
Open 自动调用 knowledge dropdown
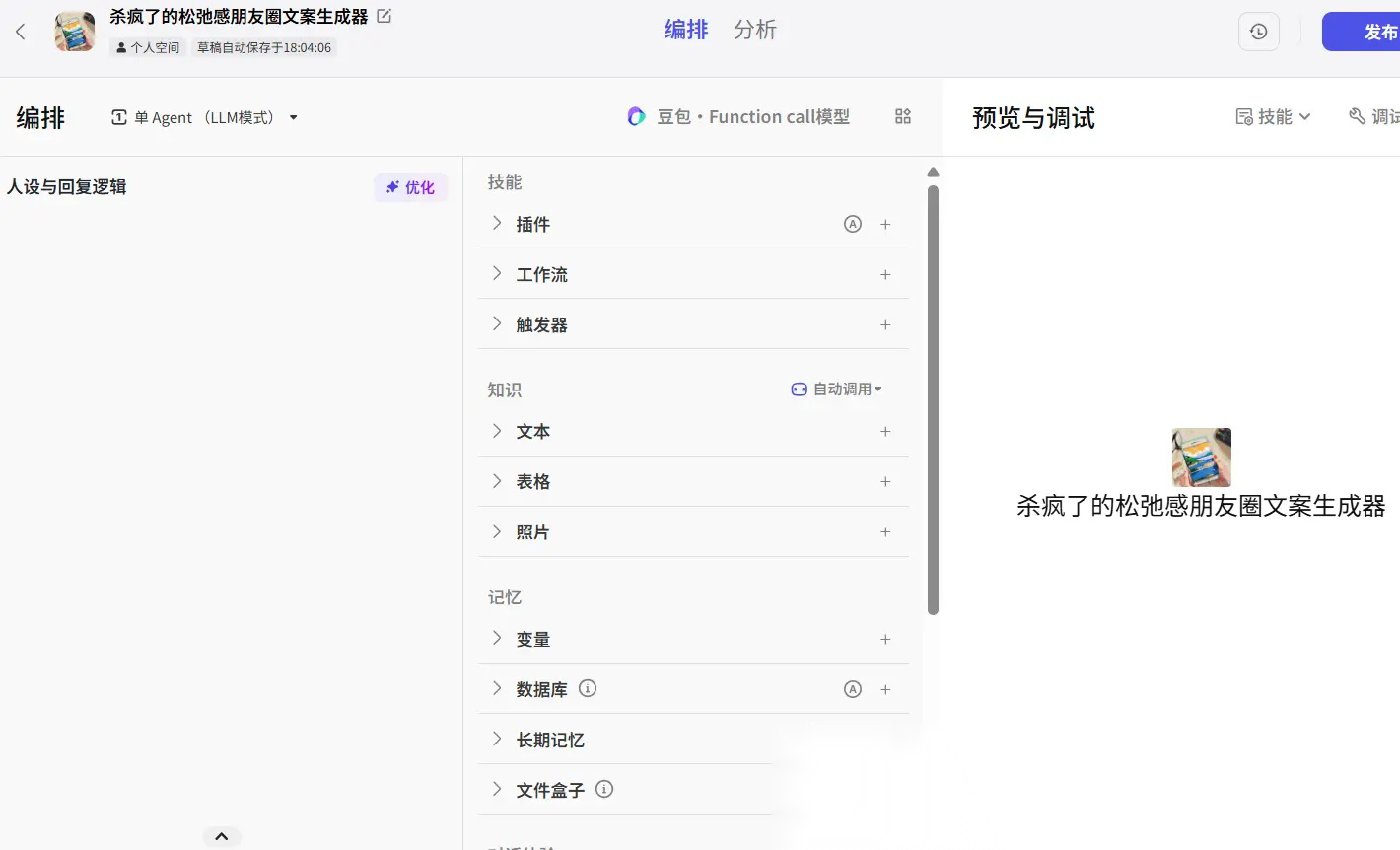click(x=837, y=389)
